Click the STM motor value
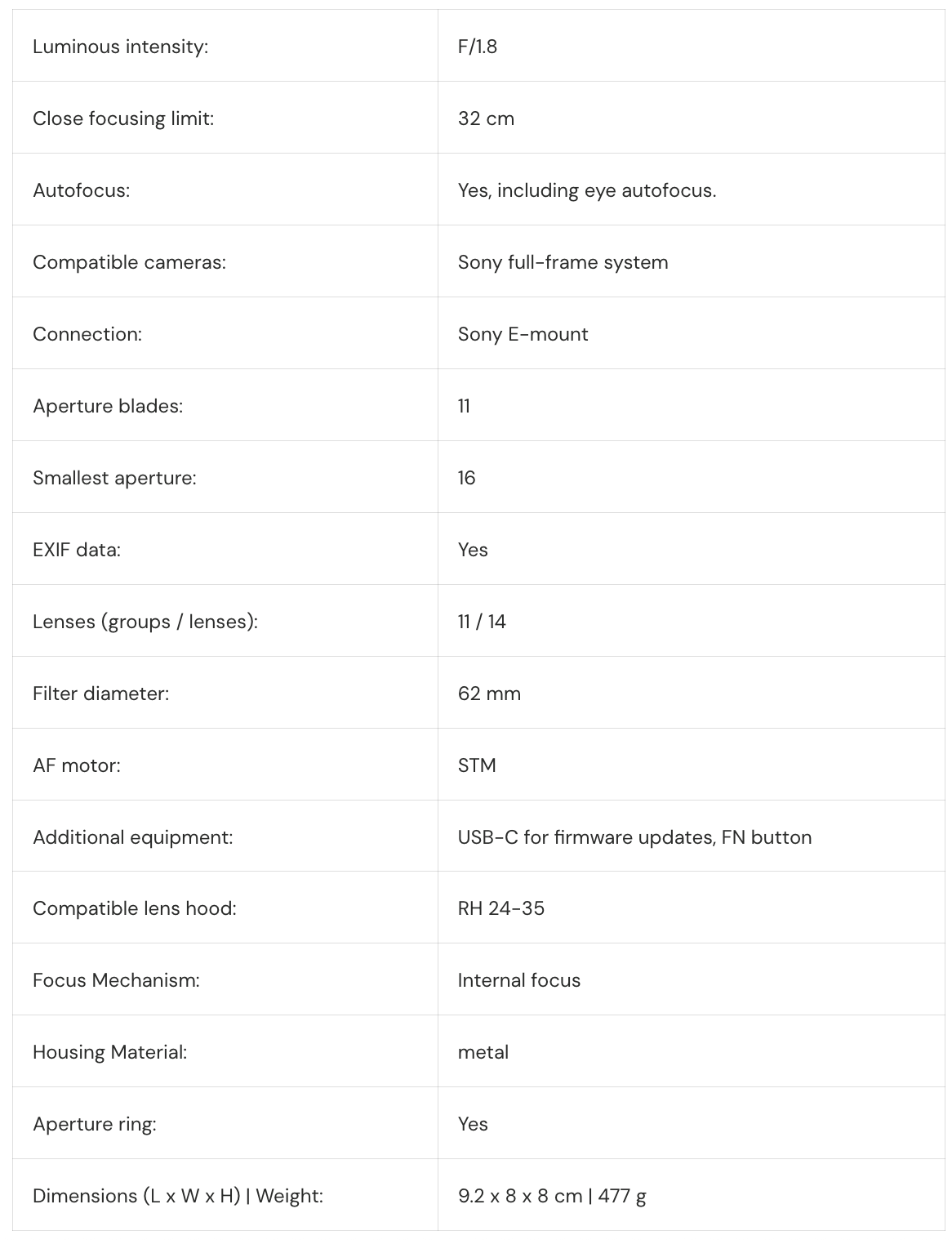Viewport: 952px width, 1240px height. coord(477,765)
